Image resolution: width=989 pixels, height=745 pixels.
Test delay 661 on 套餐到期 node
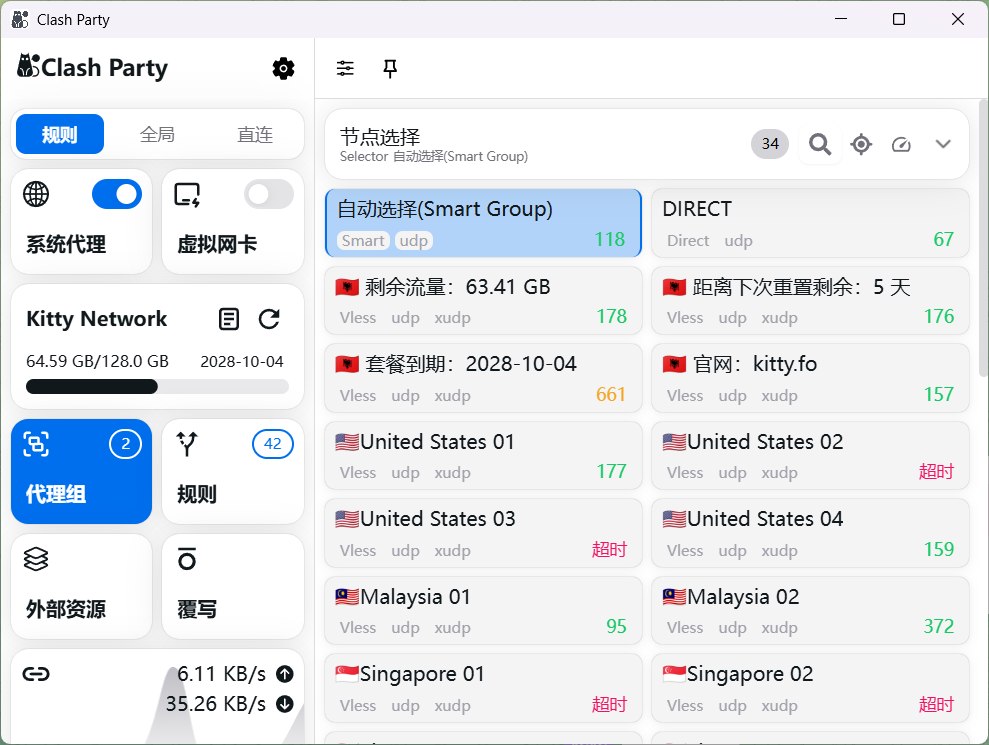pyautogui.click(x=611, y=395)
